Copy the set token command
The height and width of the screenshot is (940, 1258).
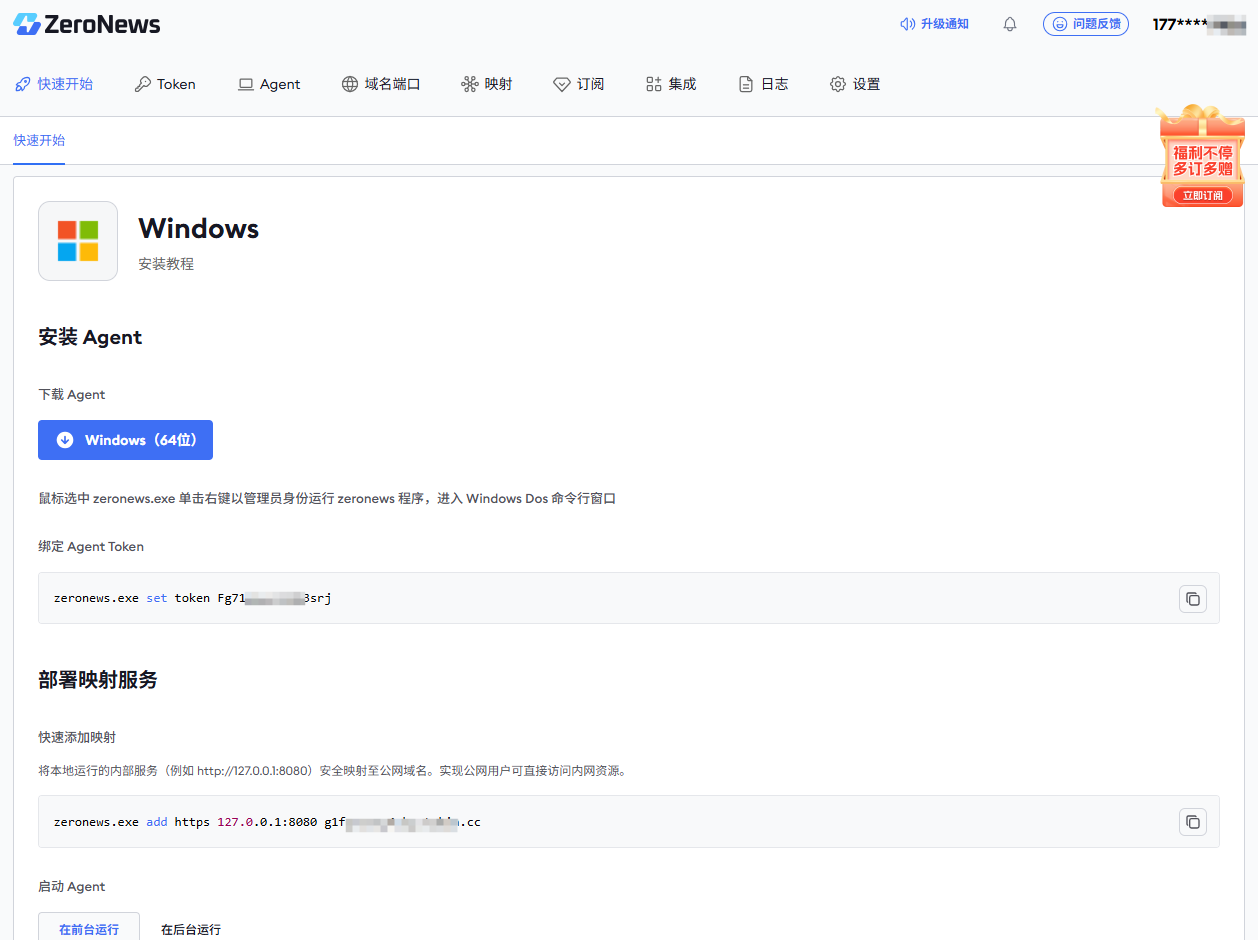1193,599
